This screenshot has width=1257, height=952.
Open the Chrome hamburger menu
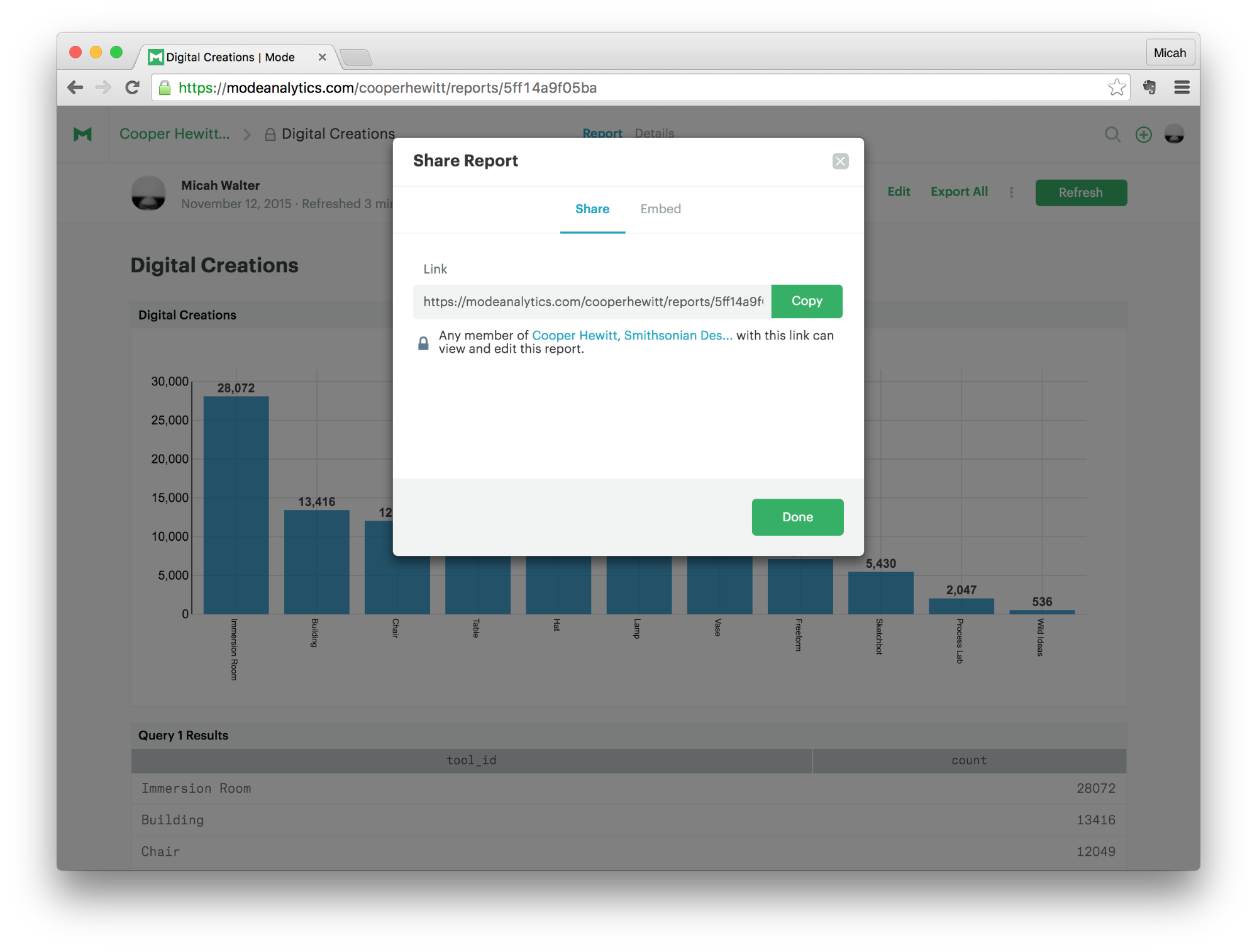[x=1182, y=87]
